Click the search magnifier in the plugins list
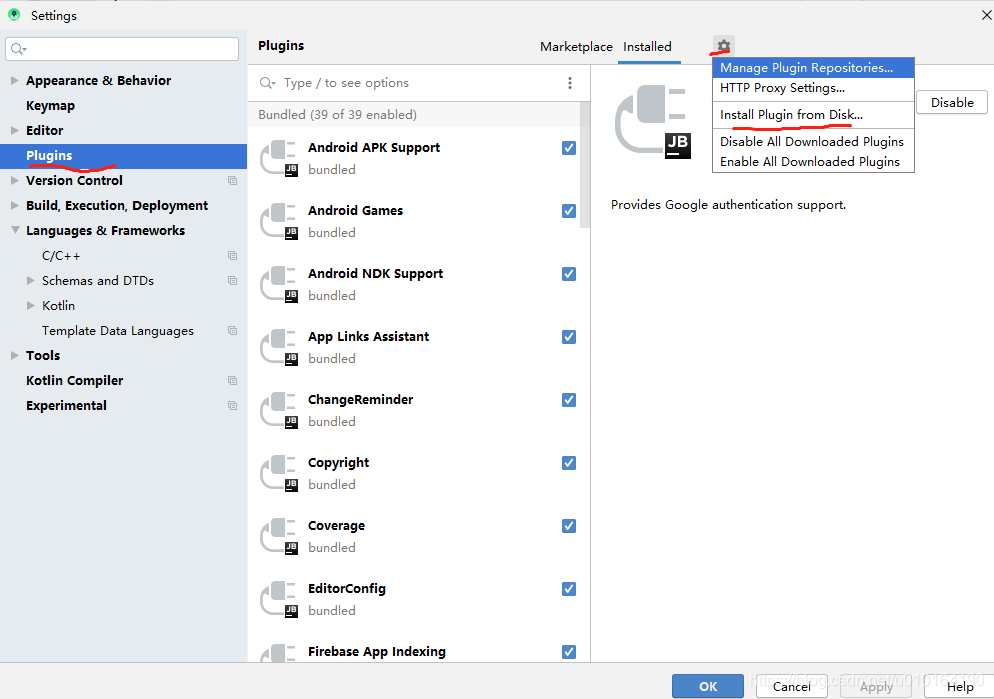This screenshot has width=994, height=699. tap(265, 82)
